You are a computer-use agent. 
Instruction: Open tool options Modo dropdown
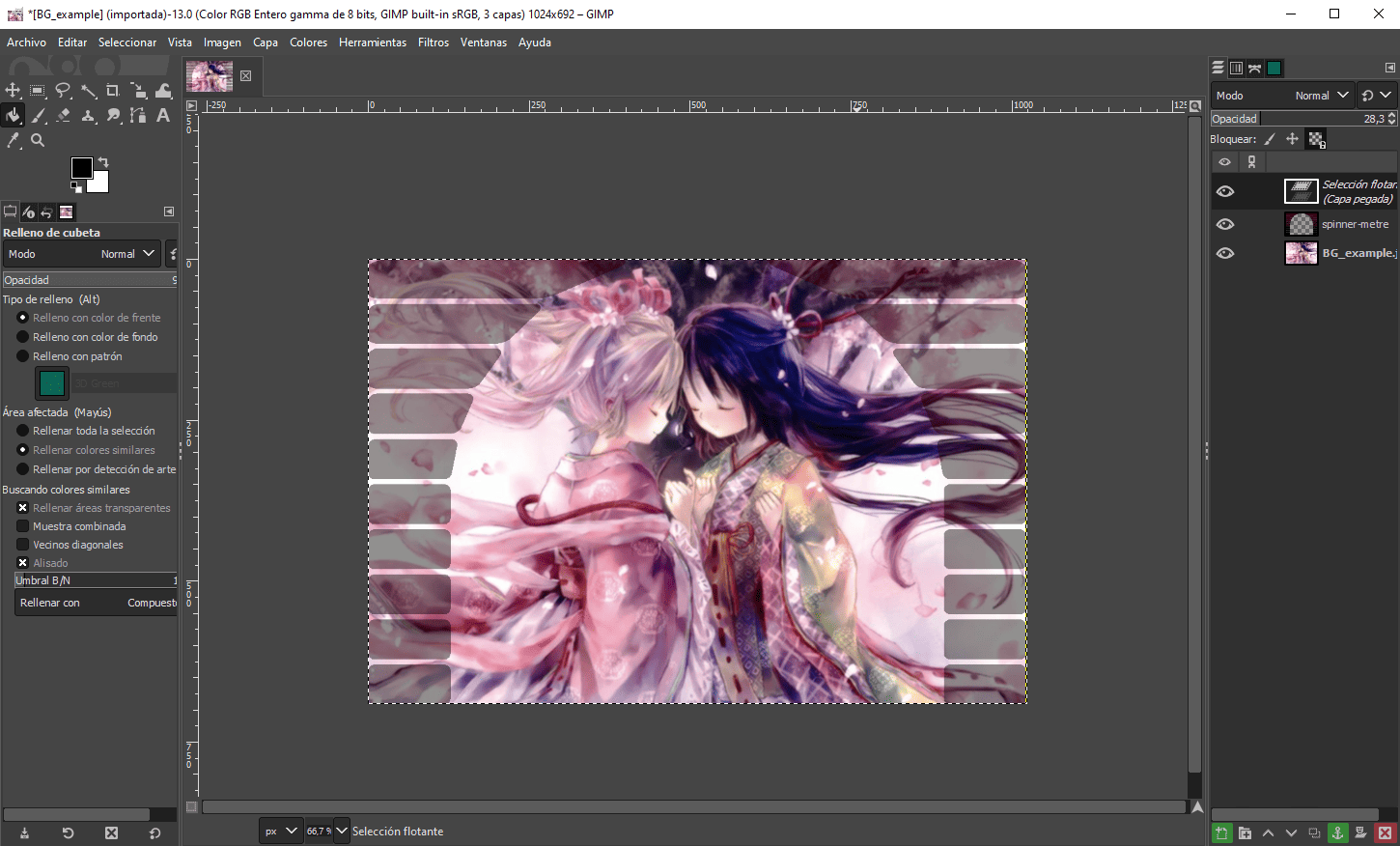pyautogui.click(x=81, y=254)
